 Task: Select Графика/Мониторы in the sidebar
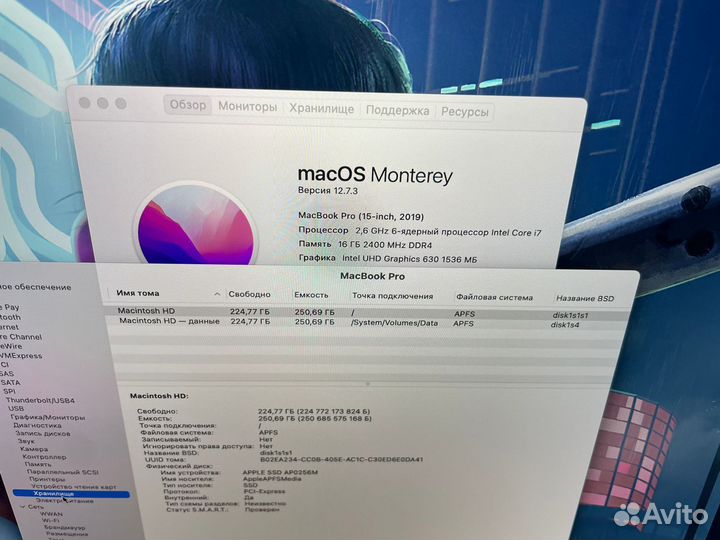(x=48, y=417)
